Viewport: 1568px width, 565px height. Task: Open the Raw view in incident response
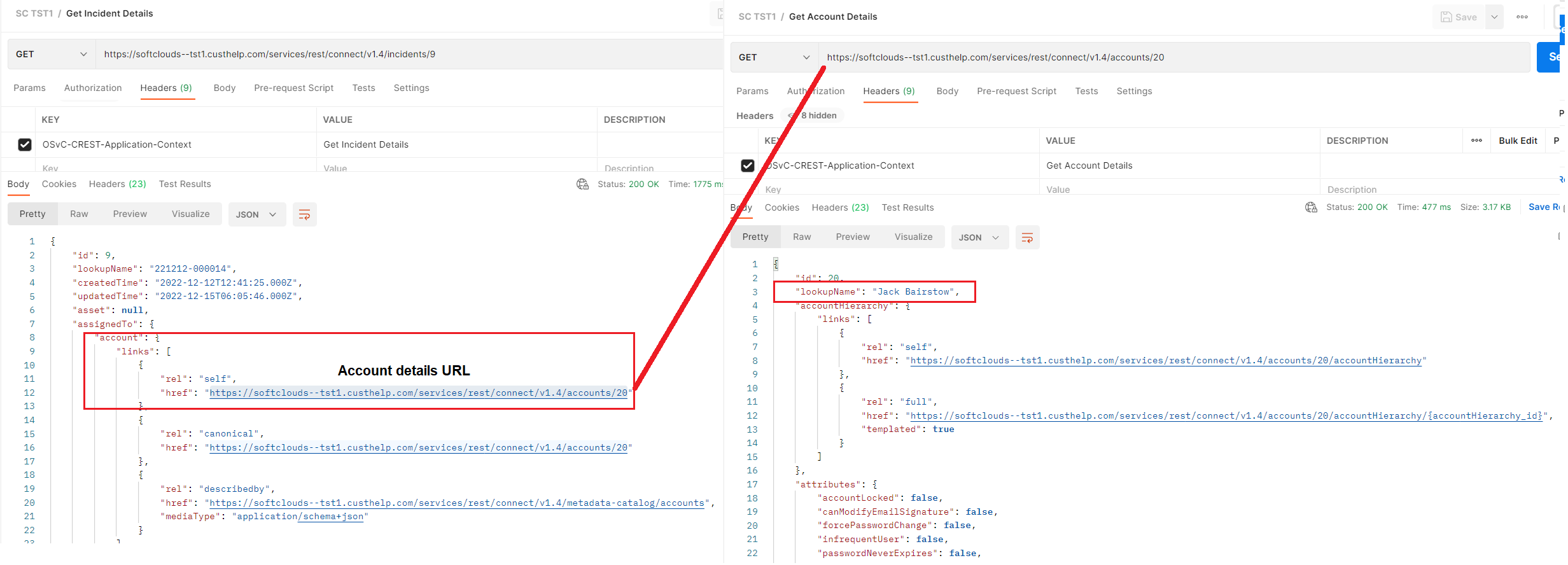click(x=79, y=214)
